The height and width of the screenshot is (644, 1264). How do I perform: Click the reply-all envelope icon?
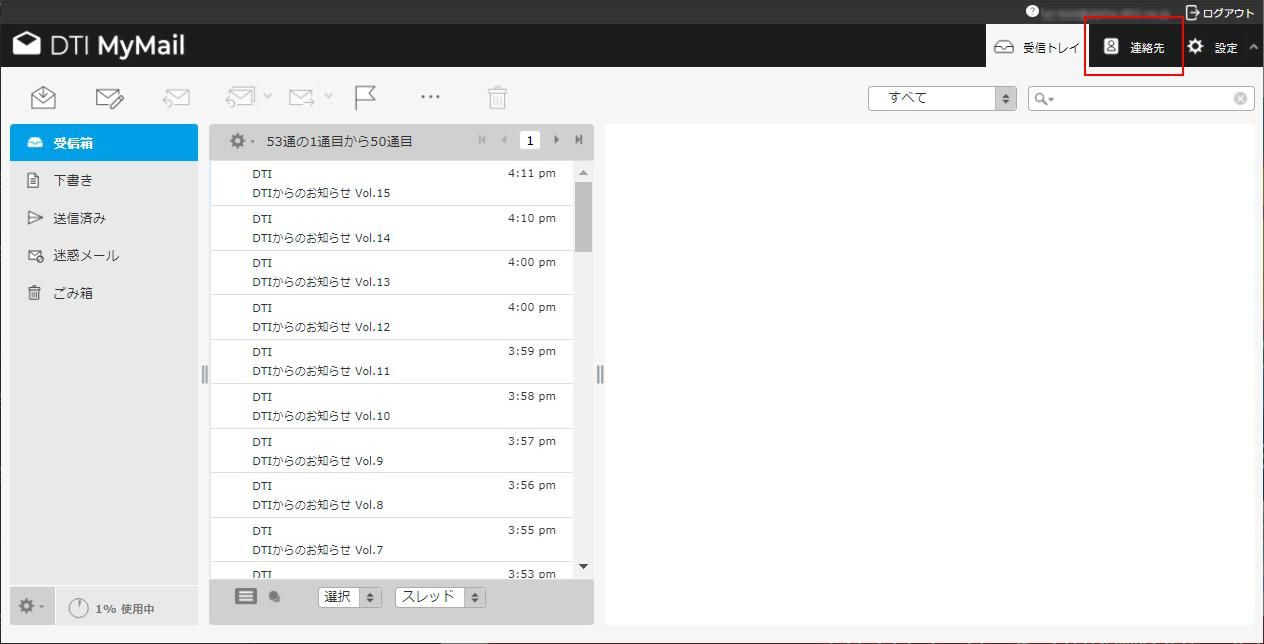tap(240, 97)
